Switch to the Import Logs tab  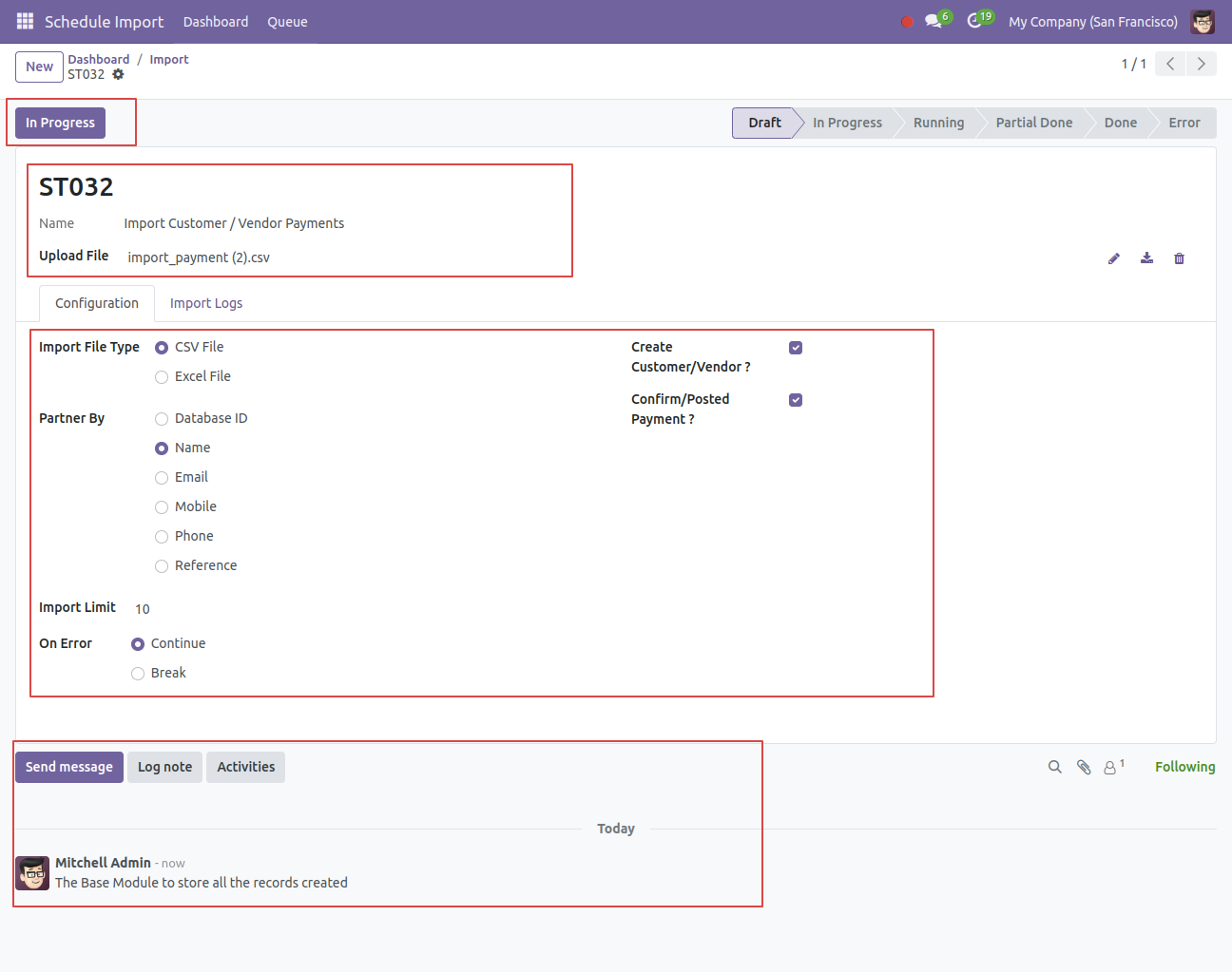pyautogui.click(x=206, y=303)
